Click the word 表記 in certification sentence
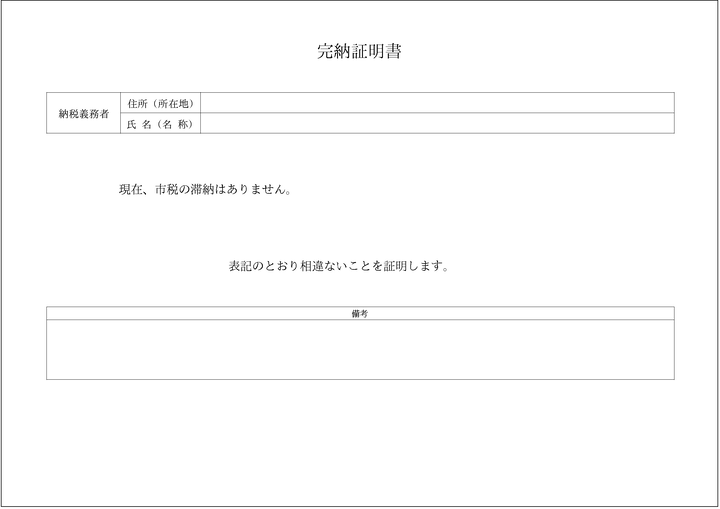Screen dimensions: 720x509 [240, 267]
